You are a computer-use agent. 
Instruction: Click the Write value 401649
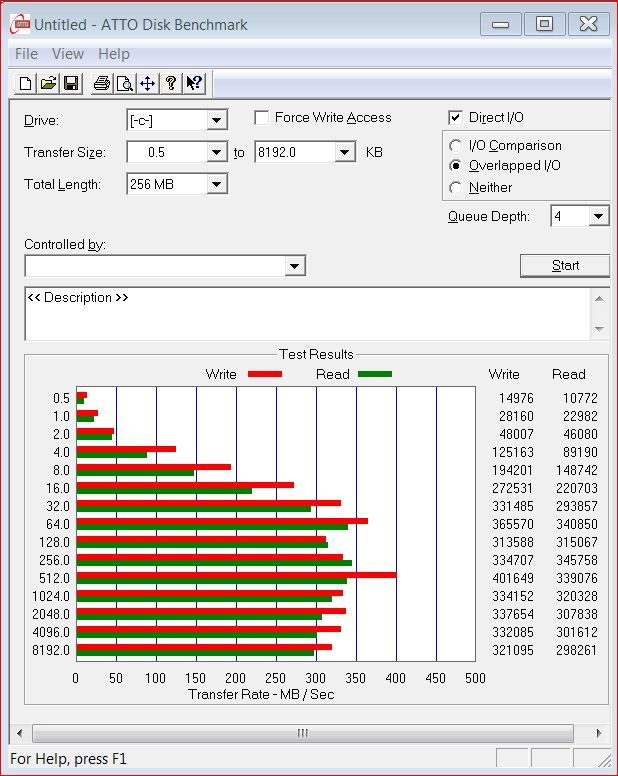(513, 578)
